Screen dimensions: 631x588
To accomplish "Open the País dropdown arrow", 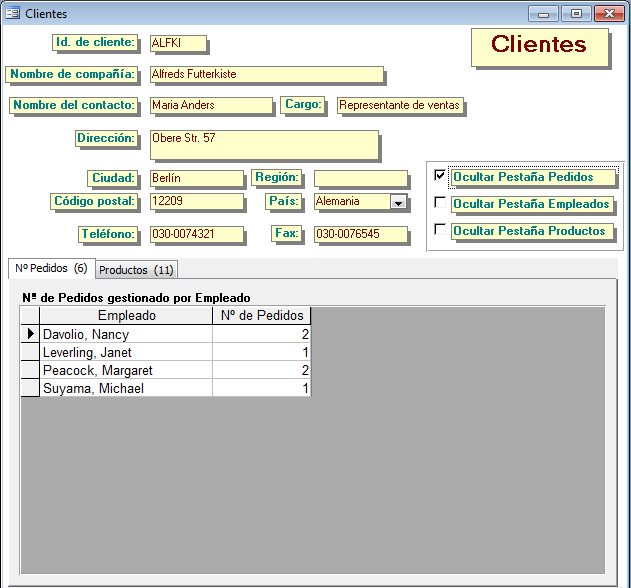I will coord(398,202).
